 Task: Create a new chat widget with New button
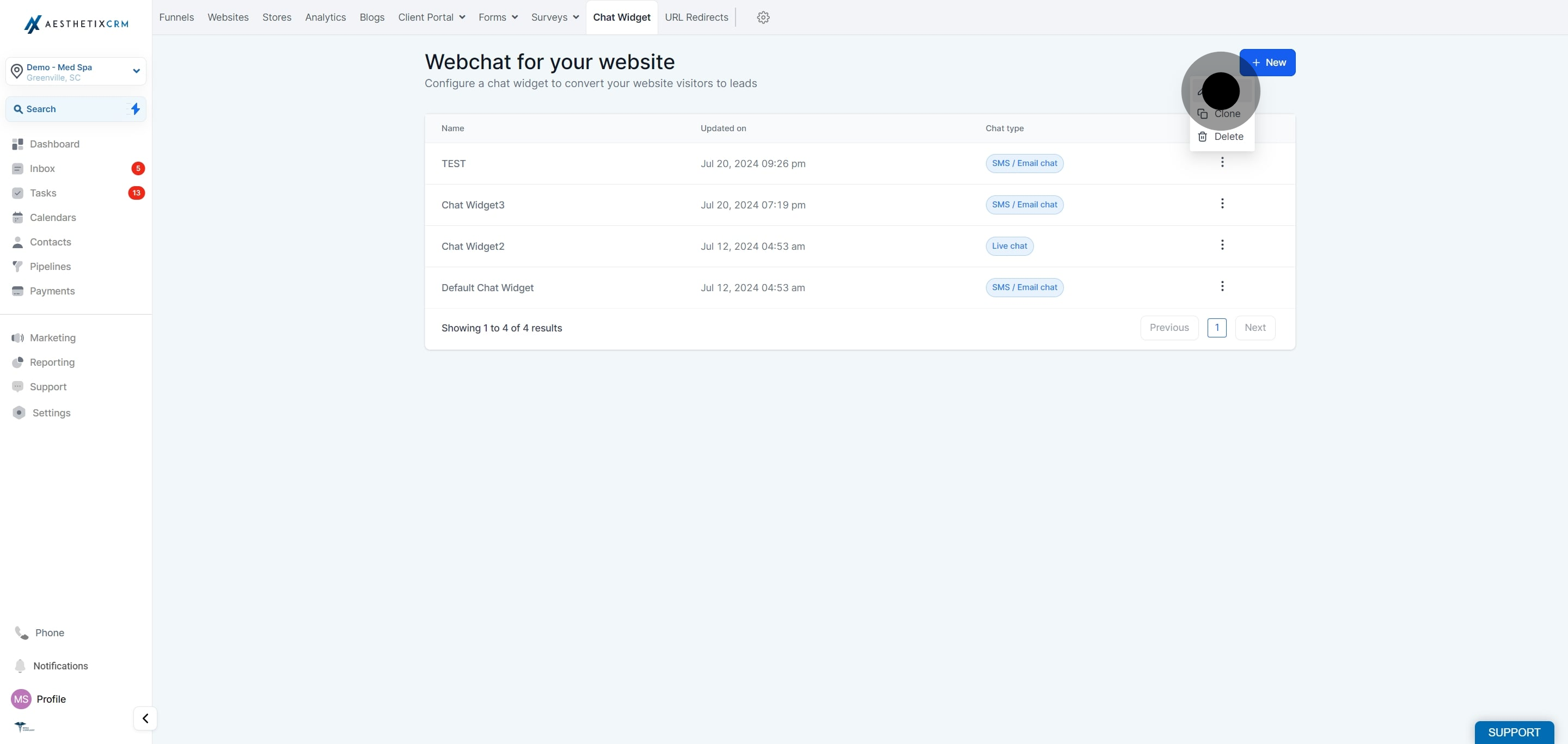pyautogui.click(x=1267, y=63)
